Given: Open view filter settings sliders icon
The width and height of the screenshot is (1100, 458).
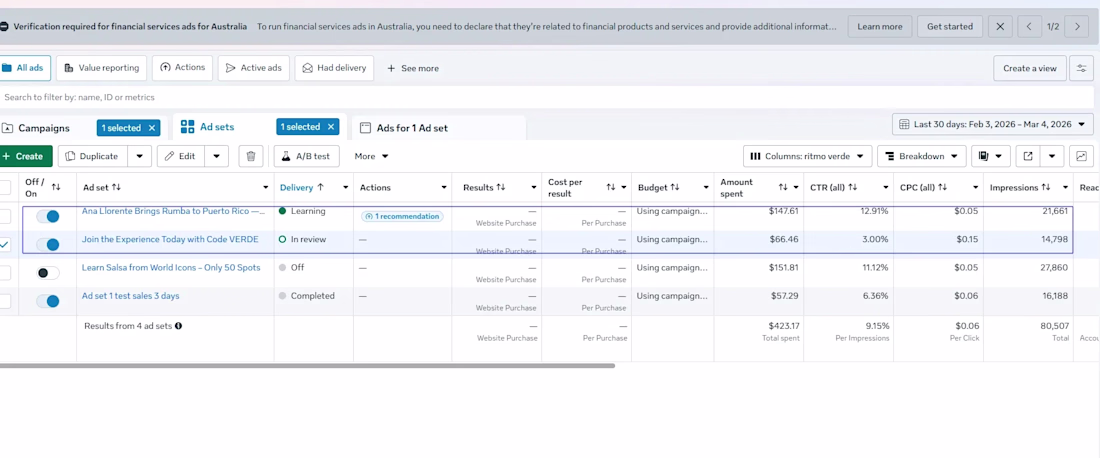Looking at the screenshot, I should tap(1081, 68).
